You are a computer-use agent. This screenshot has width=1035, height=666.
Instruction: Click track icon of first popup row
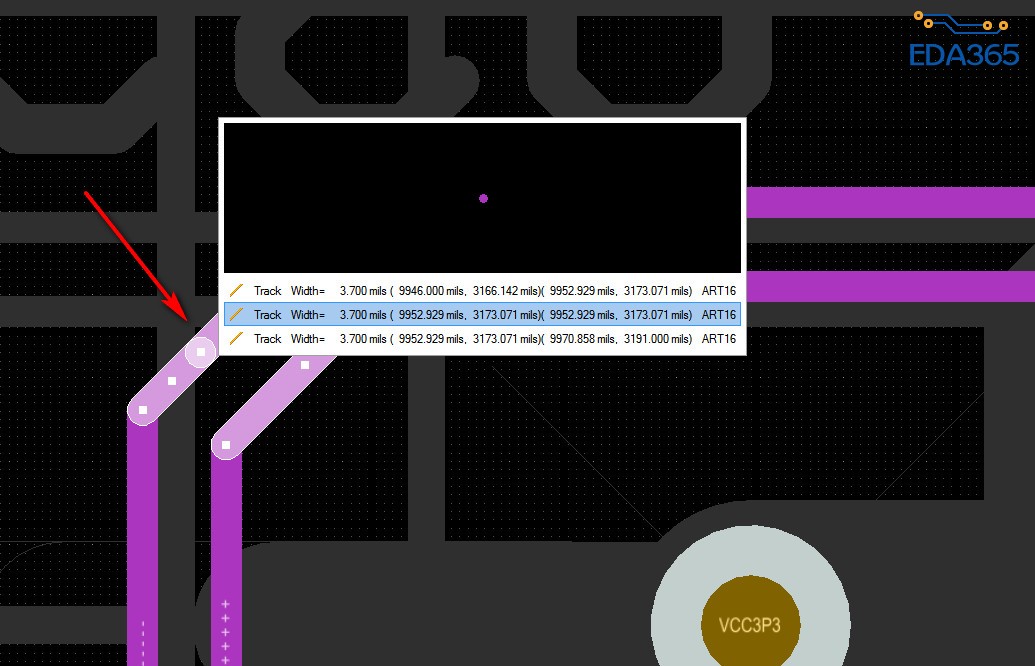[x=236, y=290]
